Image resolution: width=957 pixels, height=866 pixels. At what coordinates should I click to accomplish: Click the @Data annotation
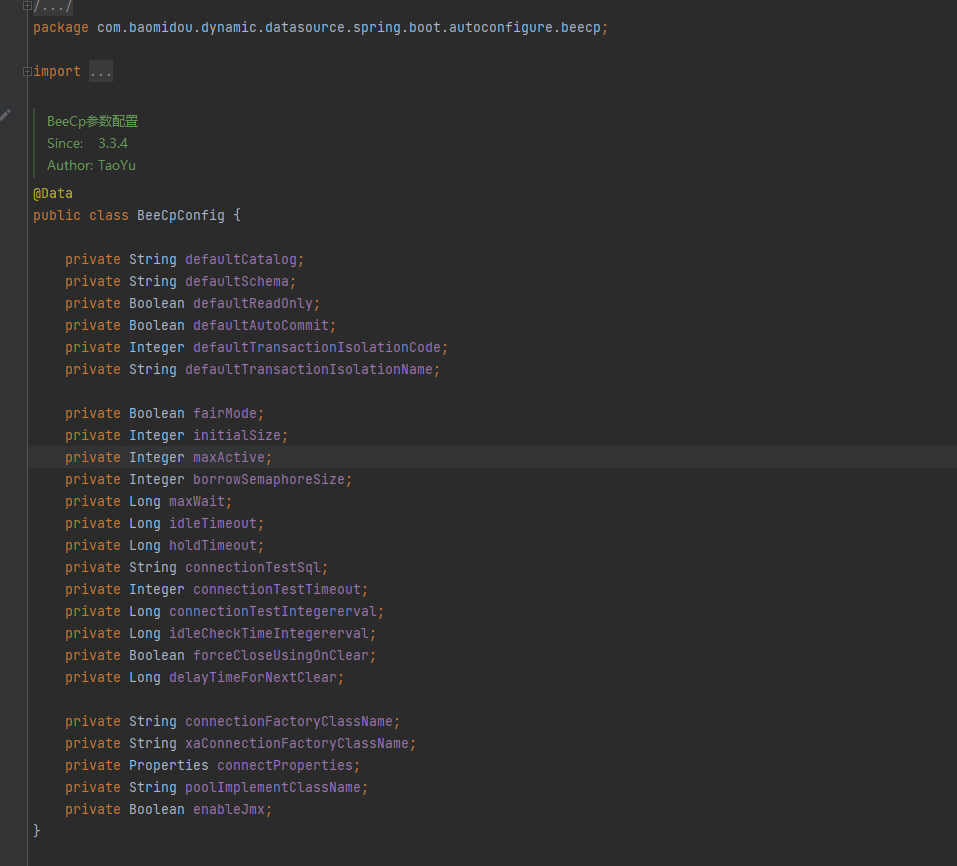coord(53,193)
